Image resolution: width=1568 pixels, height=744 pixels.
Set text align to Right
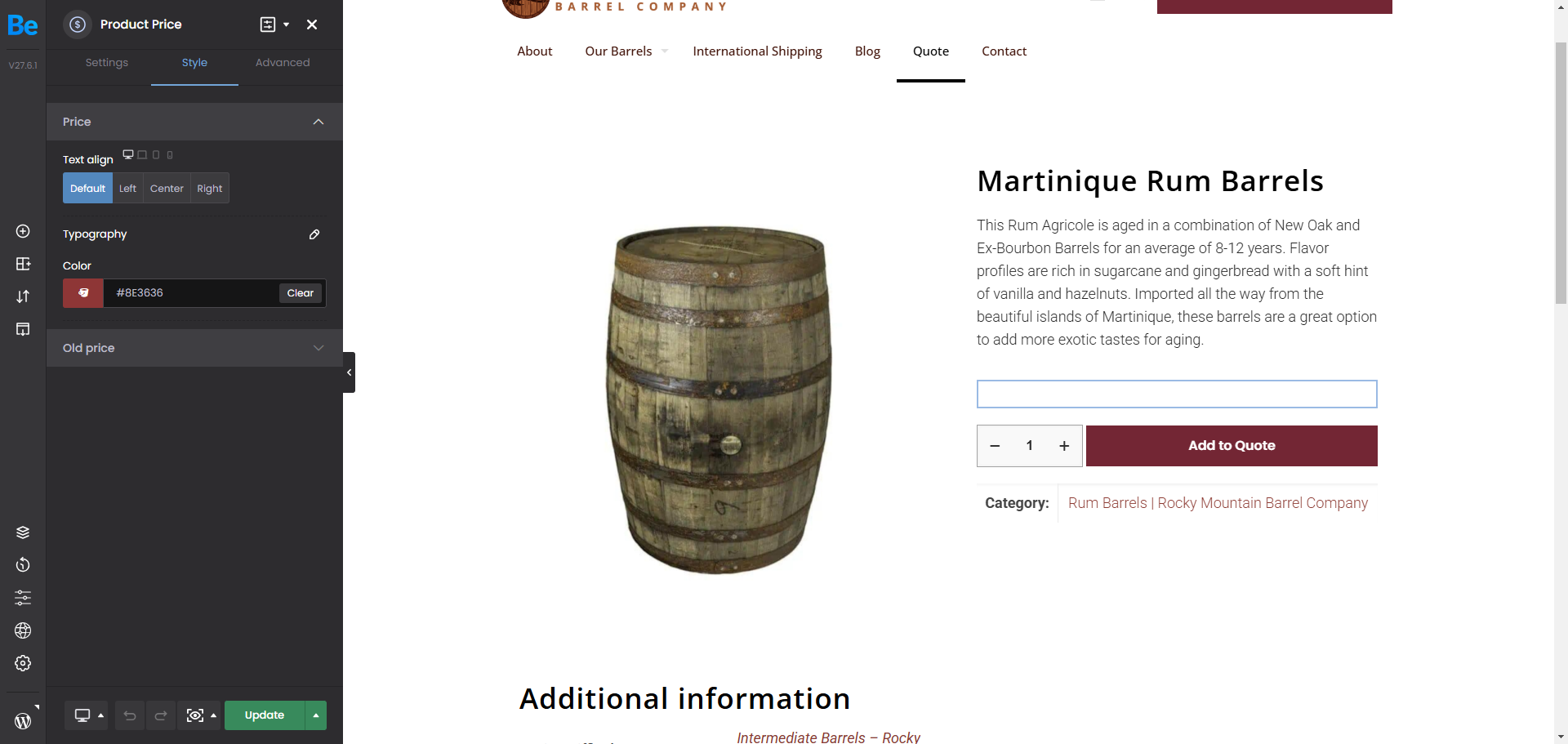209,189
